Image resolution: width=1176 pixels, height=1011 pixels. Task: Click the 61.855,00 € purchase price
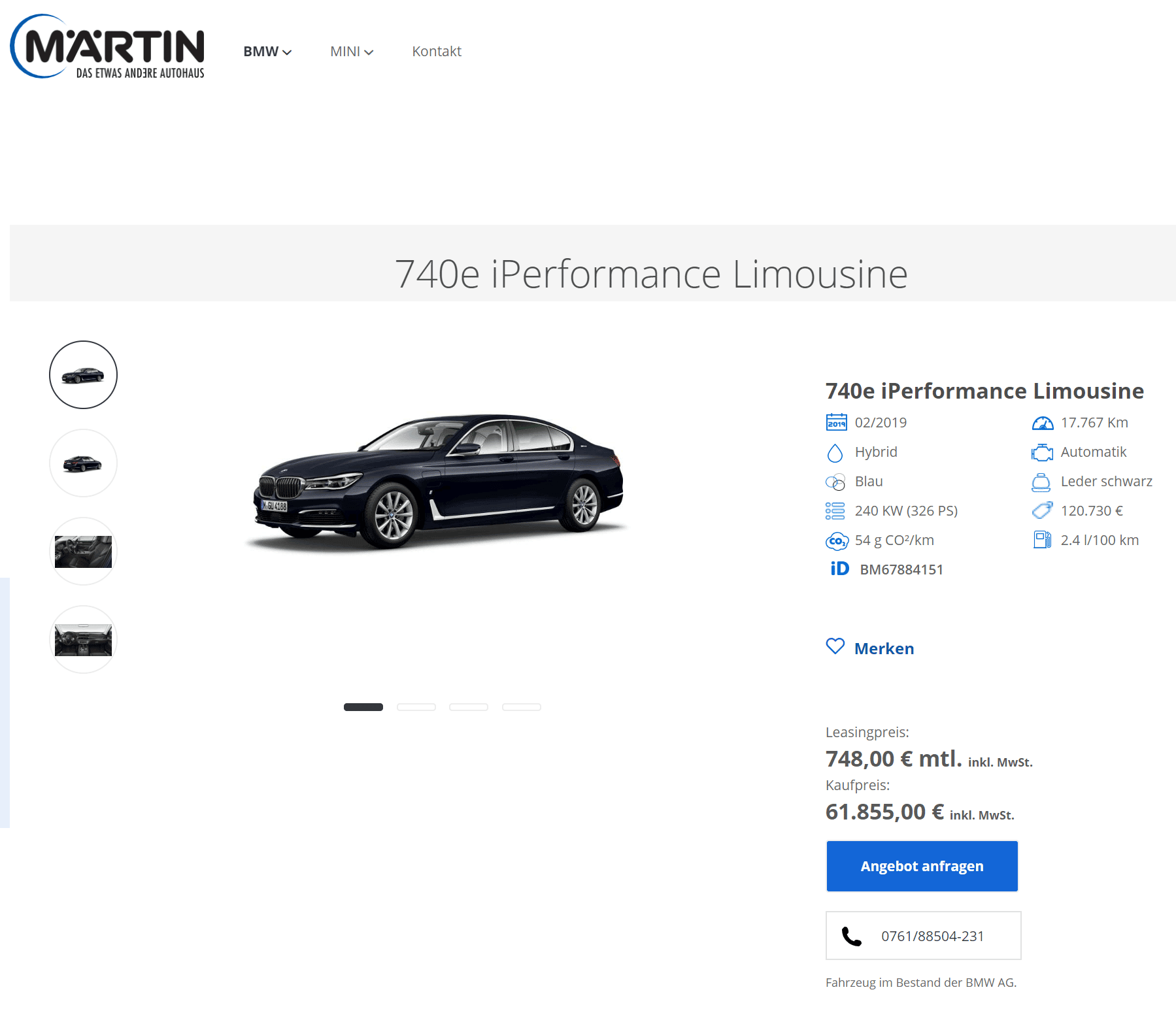pos(884,812)
